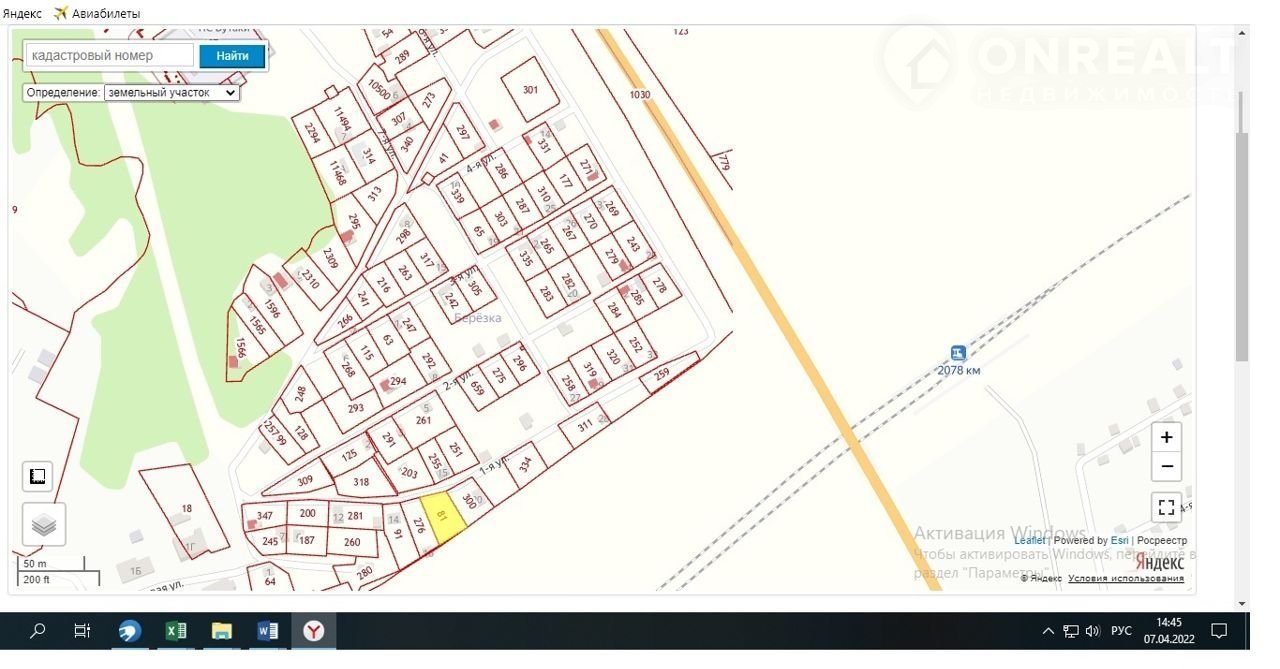
Task: Expand the Определение dropdown
Action: 171,92
